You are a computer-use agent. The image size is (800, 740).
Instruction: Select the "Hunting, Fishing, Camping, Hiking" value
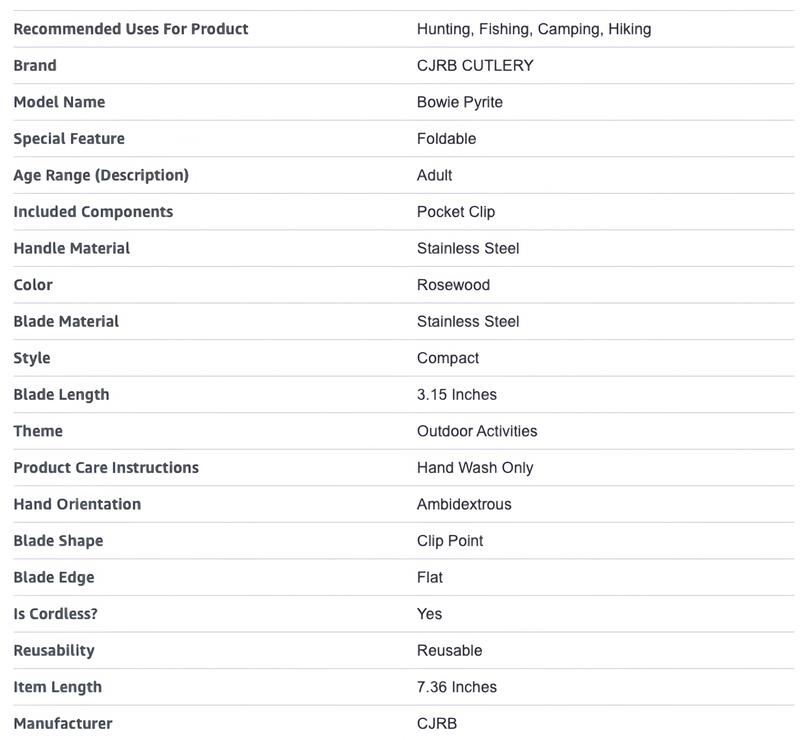pyautogui.click(x=533, y=29)
